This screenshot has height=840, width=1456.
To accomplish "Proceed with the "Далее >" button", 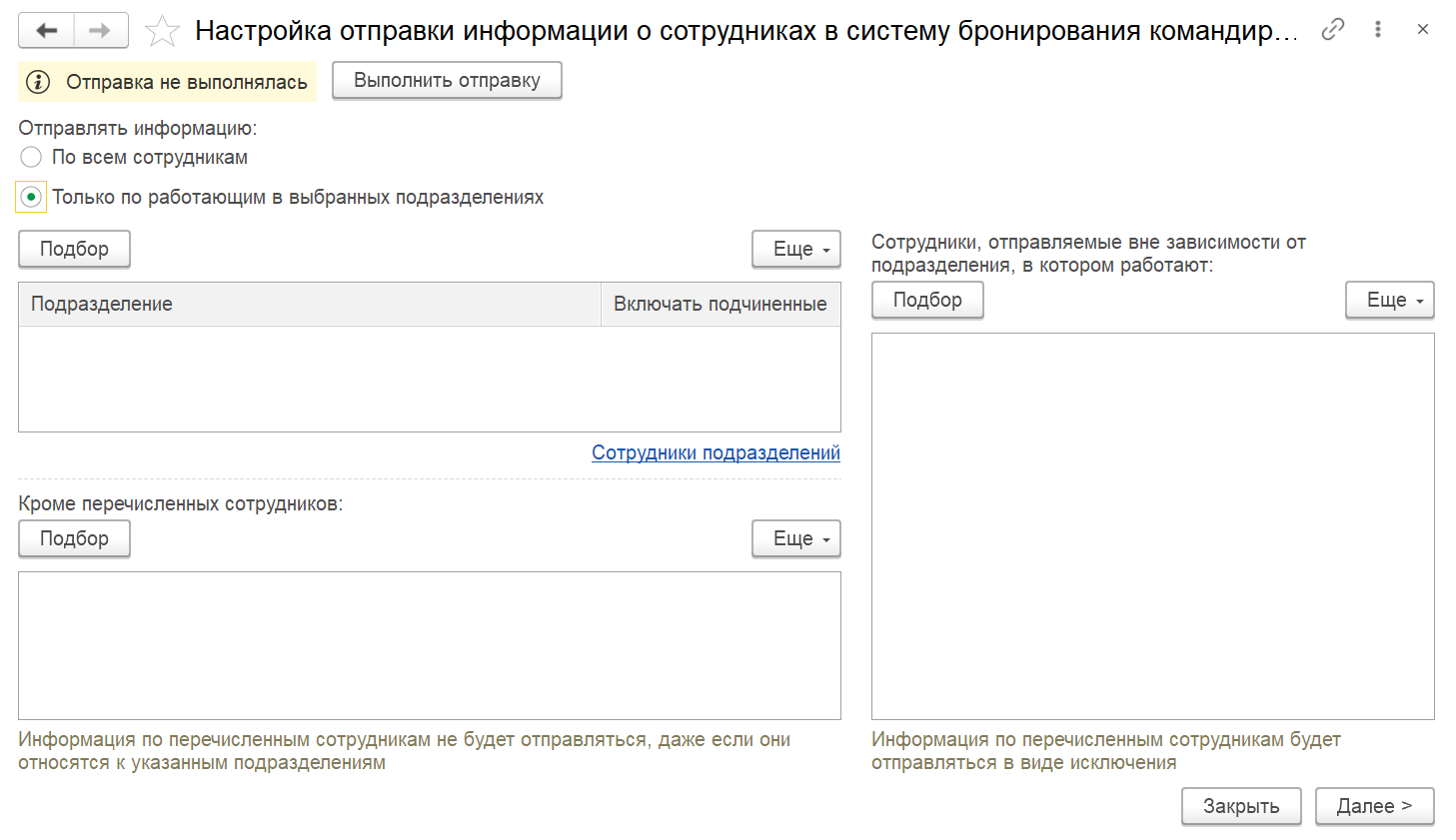I will coord(1374,806).
